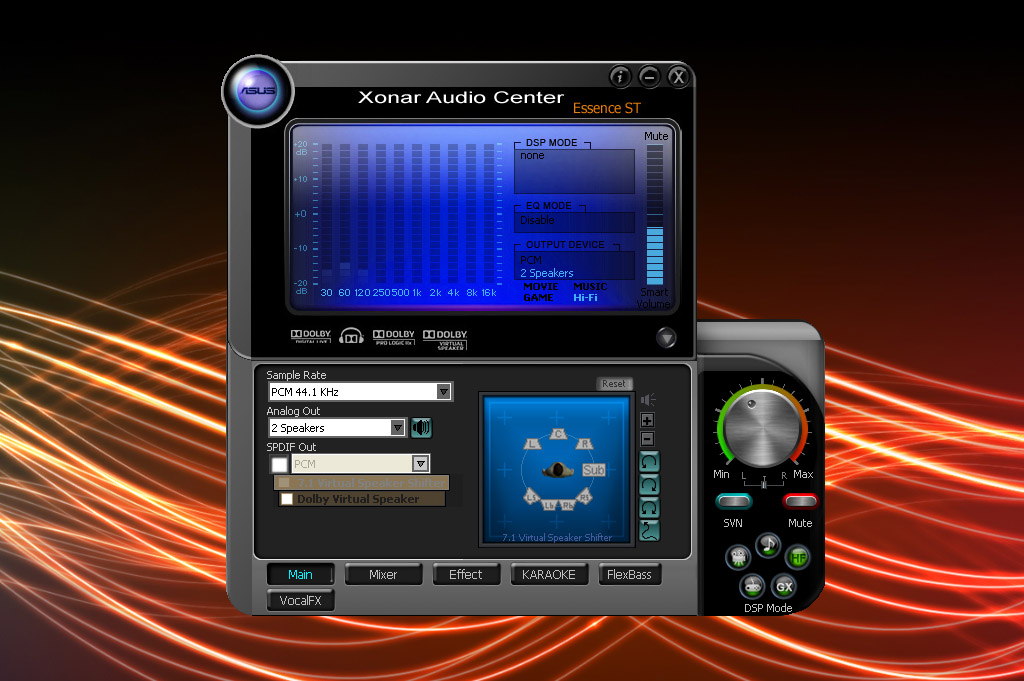
Task: Select the Movie DSP mode camera icon
Action: (738, 557)
